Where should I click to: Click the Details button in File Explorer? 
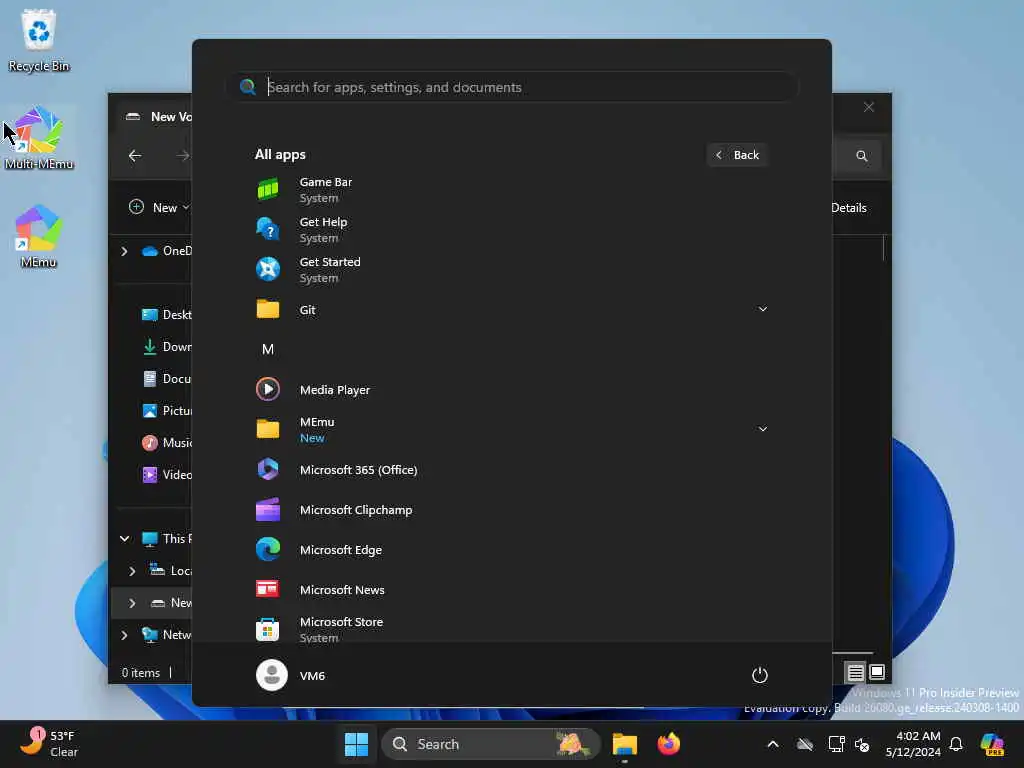pyautogui.click(x=848, y=208)
